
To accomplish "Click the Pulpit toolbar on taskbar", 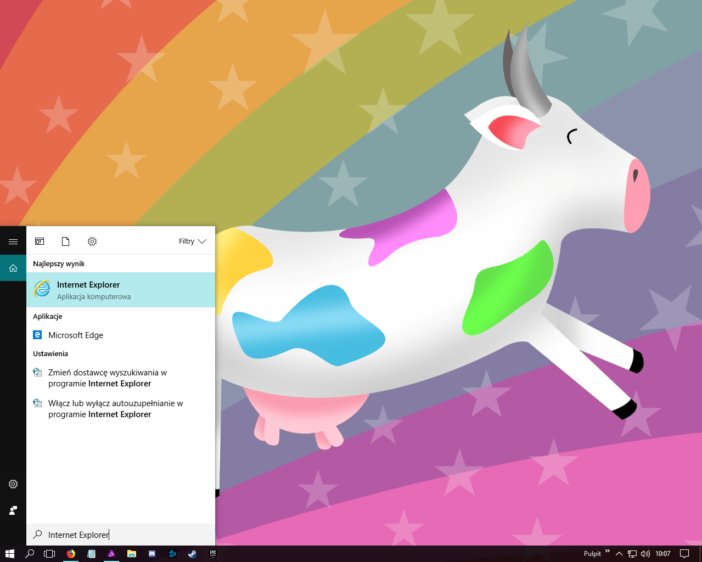I will (592, 554).
